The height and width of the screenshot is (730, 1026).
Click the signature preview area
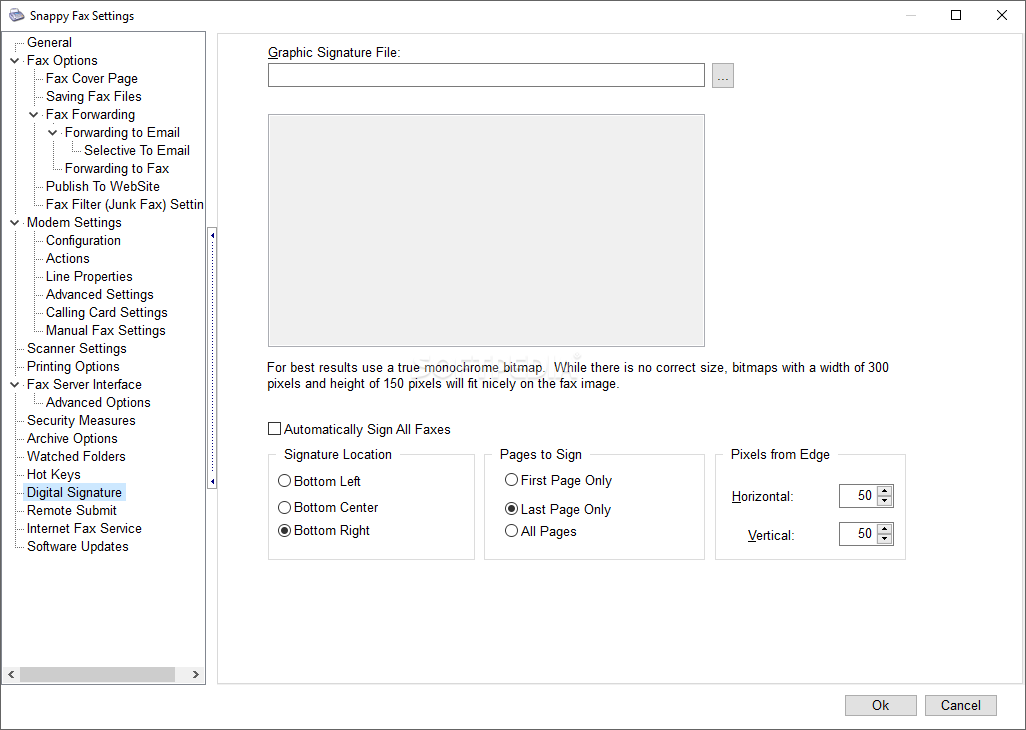[x=486, y=230]
